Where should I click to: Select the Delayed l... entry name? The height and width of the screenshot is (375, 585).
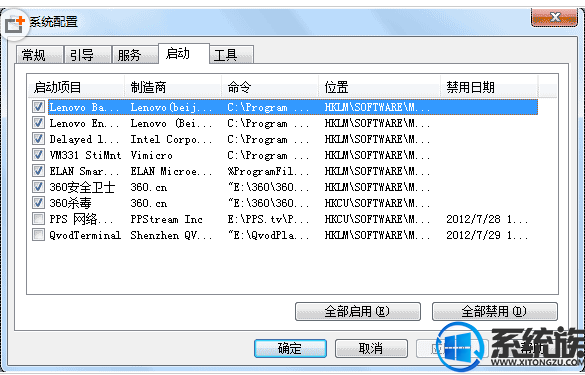[84, 139]
